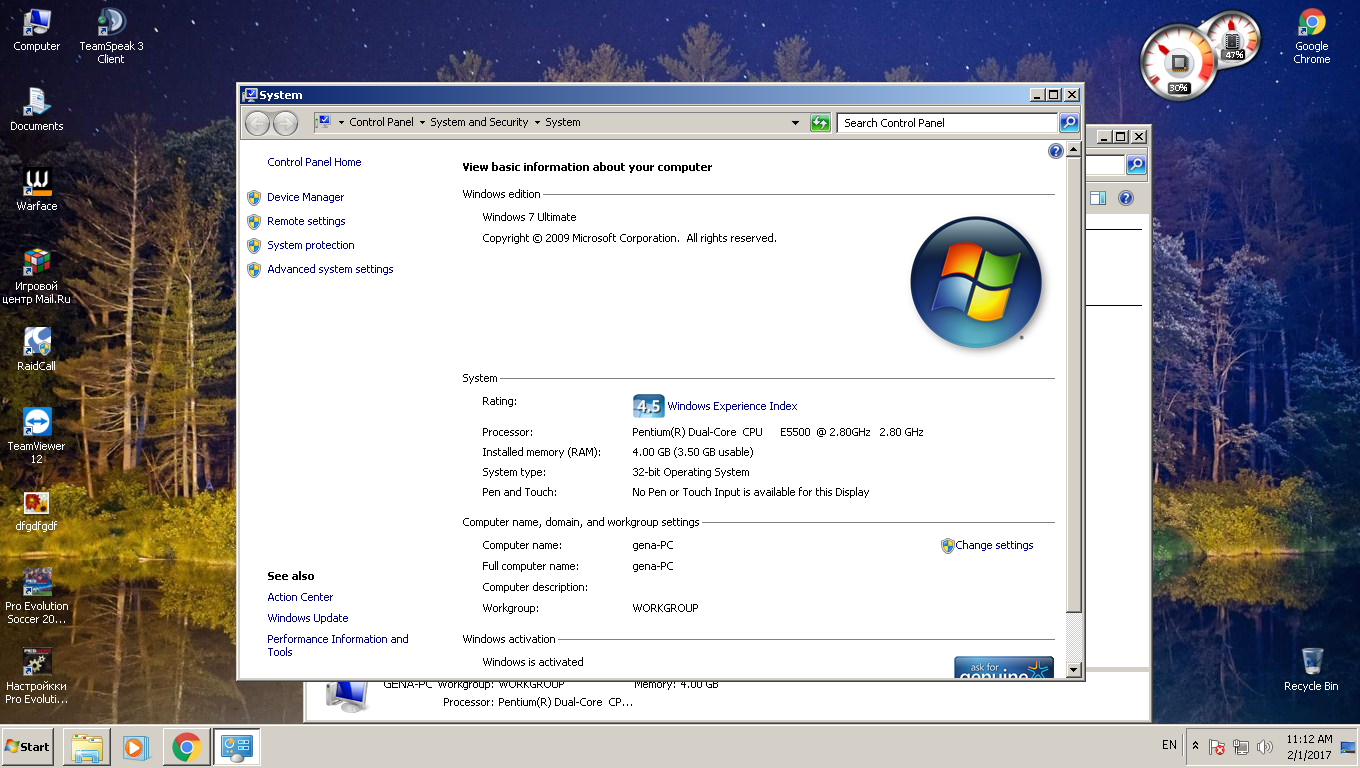Screen dimensions: 1360x768
Task: Expand the address bar history dropdown
Action: coord(795,123)
